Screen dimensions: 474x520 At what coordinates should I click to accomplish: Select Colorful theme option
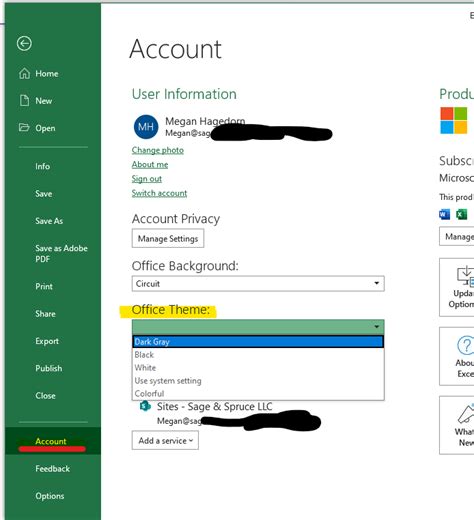point(258,393)
